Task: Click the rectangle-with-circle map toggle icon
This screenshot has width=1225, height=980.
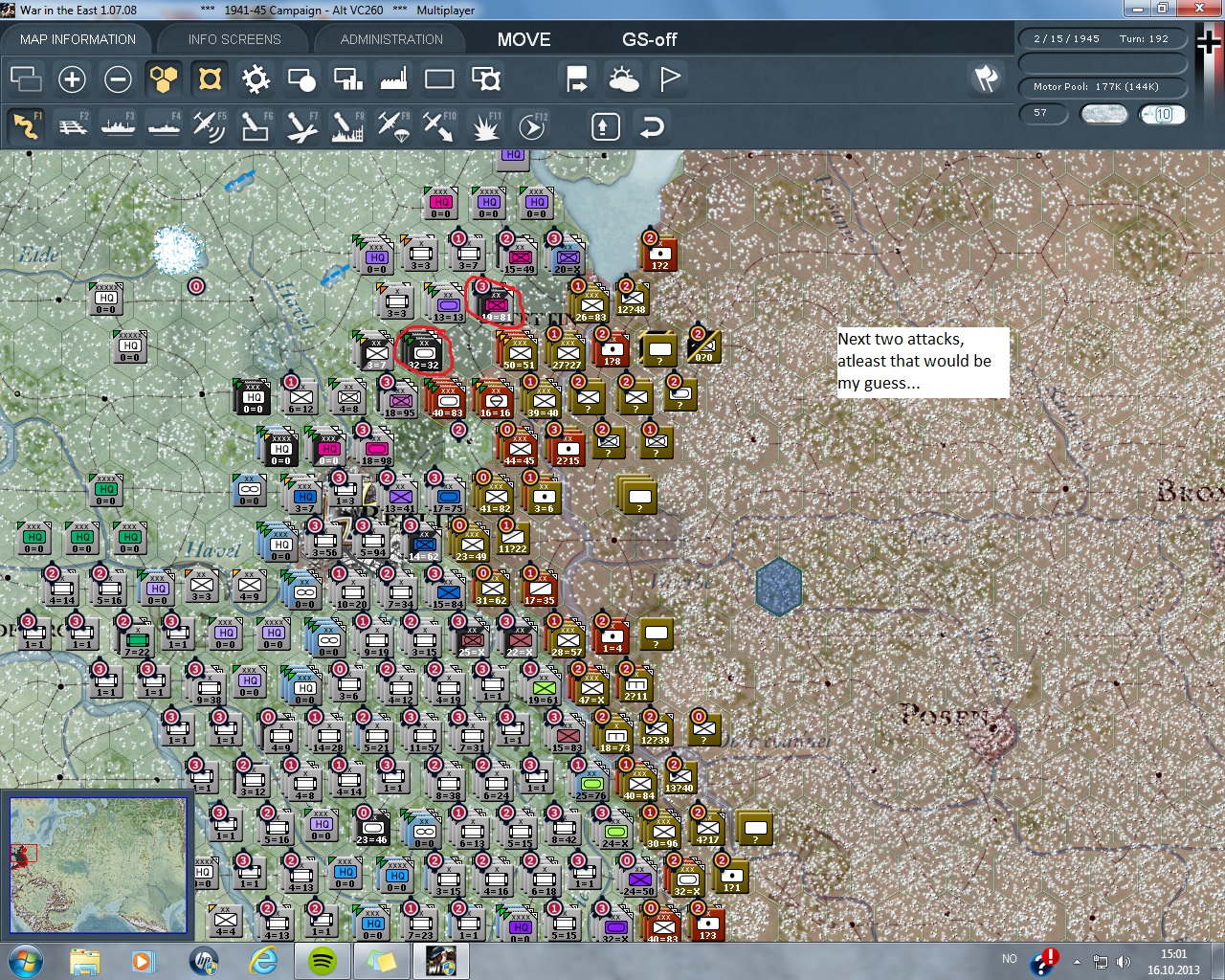Action: [301, 79]
